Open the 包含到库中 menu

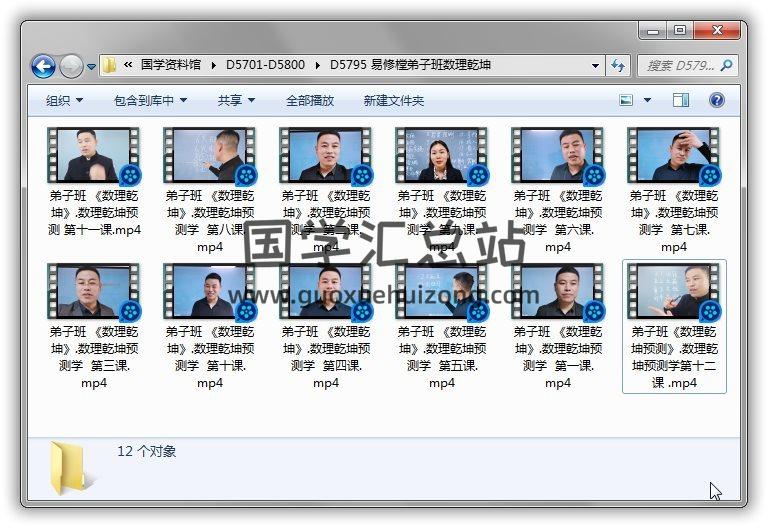point(150,100)
